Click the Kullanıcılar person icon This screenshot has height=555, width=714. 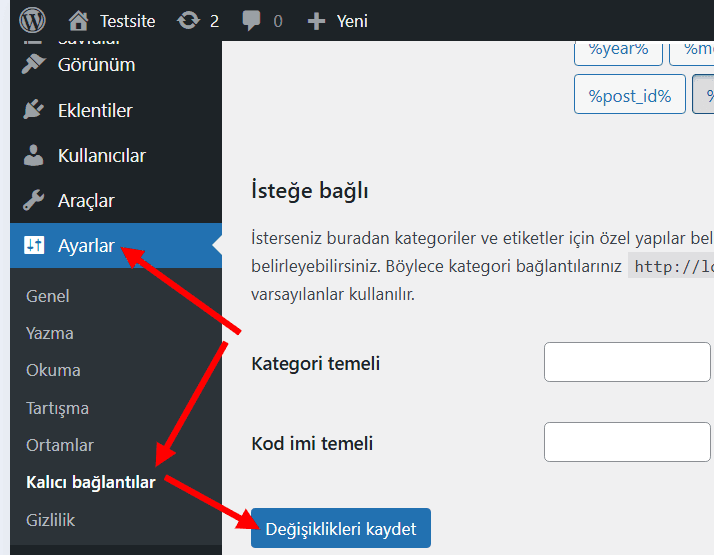(x=33, y=155)
